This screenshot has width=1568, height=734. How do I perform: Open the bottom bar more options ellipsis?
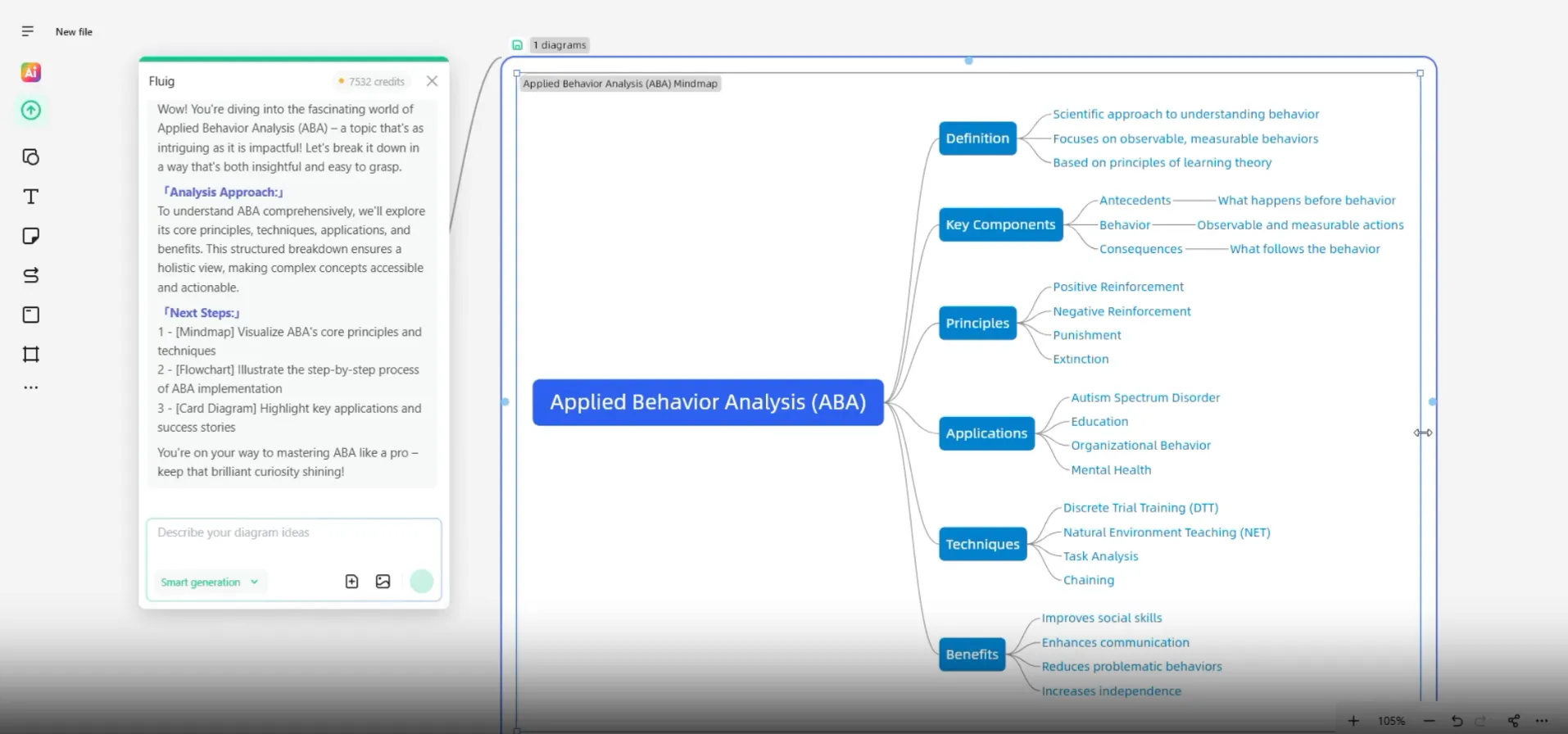click(x=1541, y=721)
